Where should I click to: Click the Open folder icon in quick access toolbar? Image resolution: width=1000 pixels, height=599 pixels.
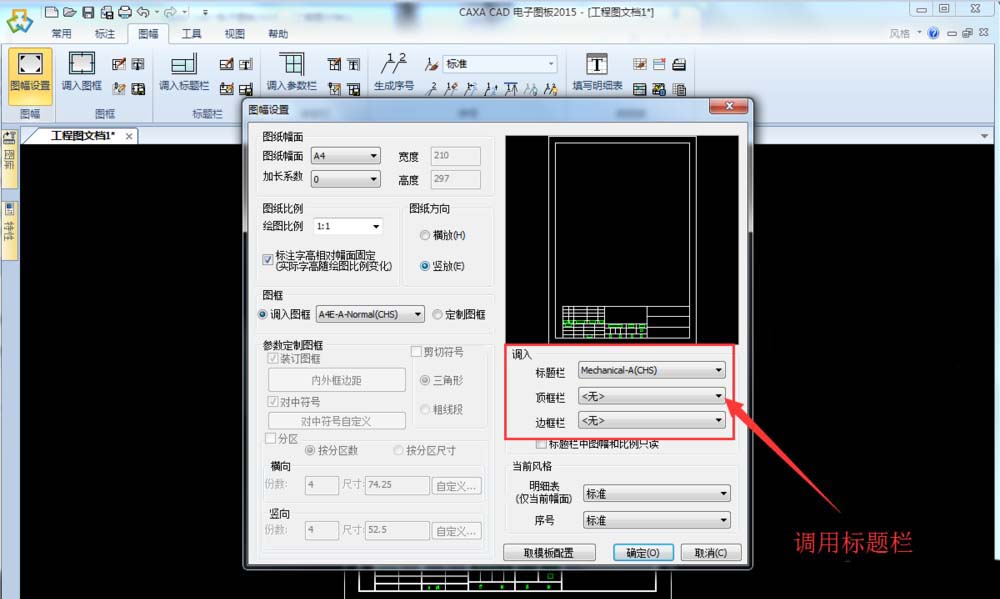(70, 11)
